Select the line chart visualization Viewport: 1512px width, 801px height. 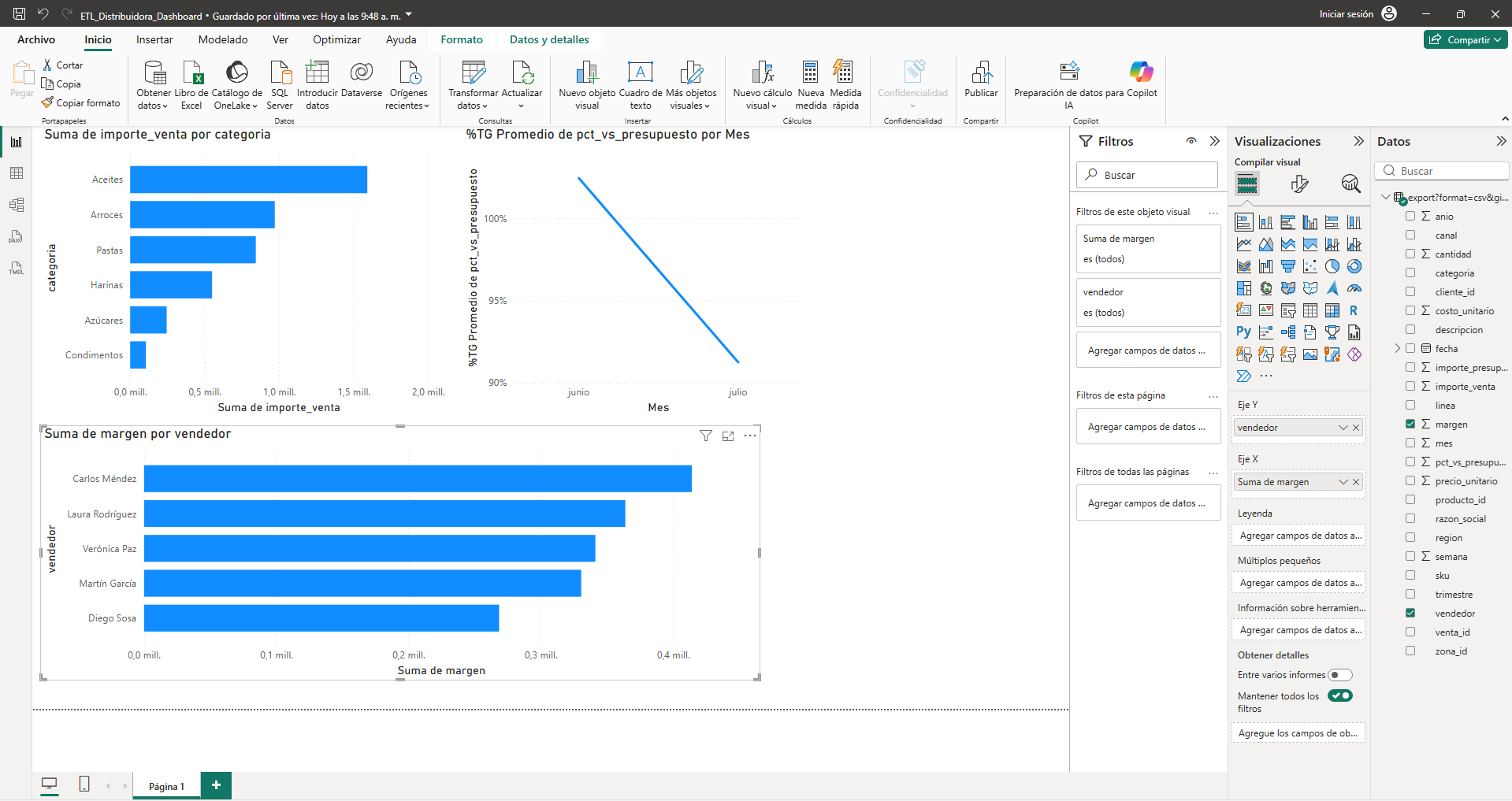1244,244
